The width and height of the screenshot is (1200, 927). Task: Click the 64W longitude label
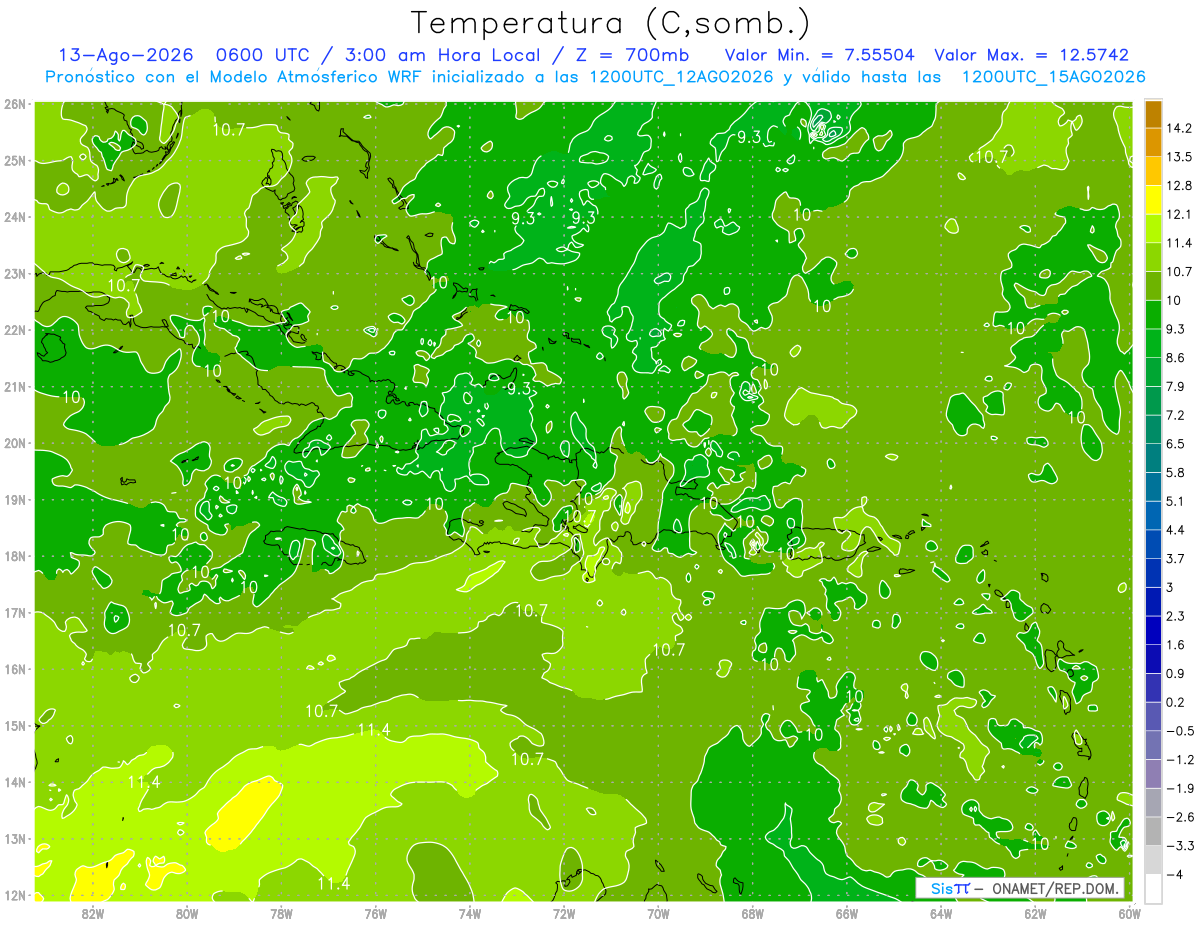click(941, 913)
